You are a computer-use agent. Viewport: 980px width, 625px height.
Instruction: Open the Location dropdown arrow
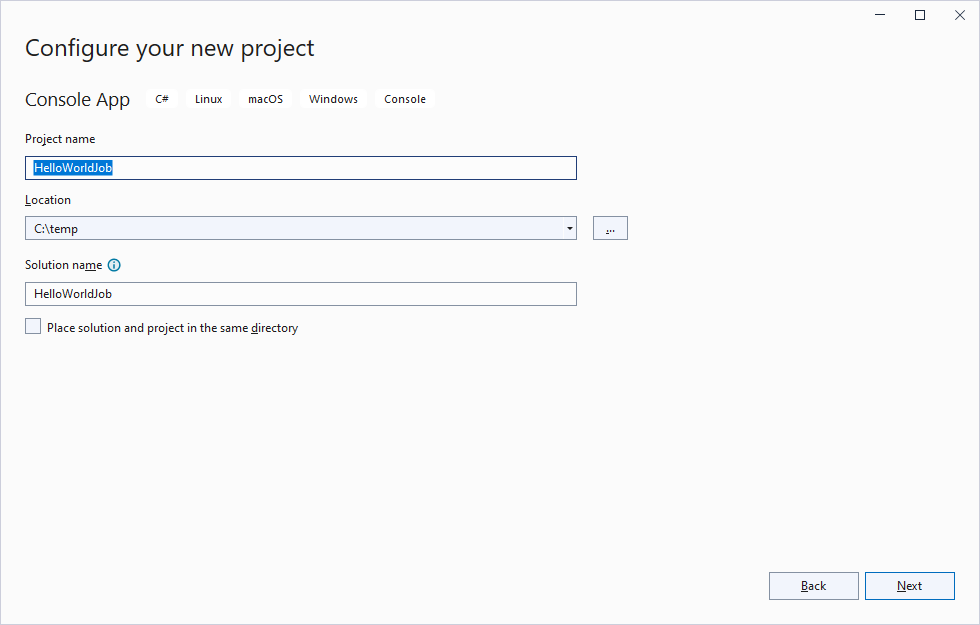coord(569,228)
